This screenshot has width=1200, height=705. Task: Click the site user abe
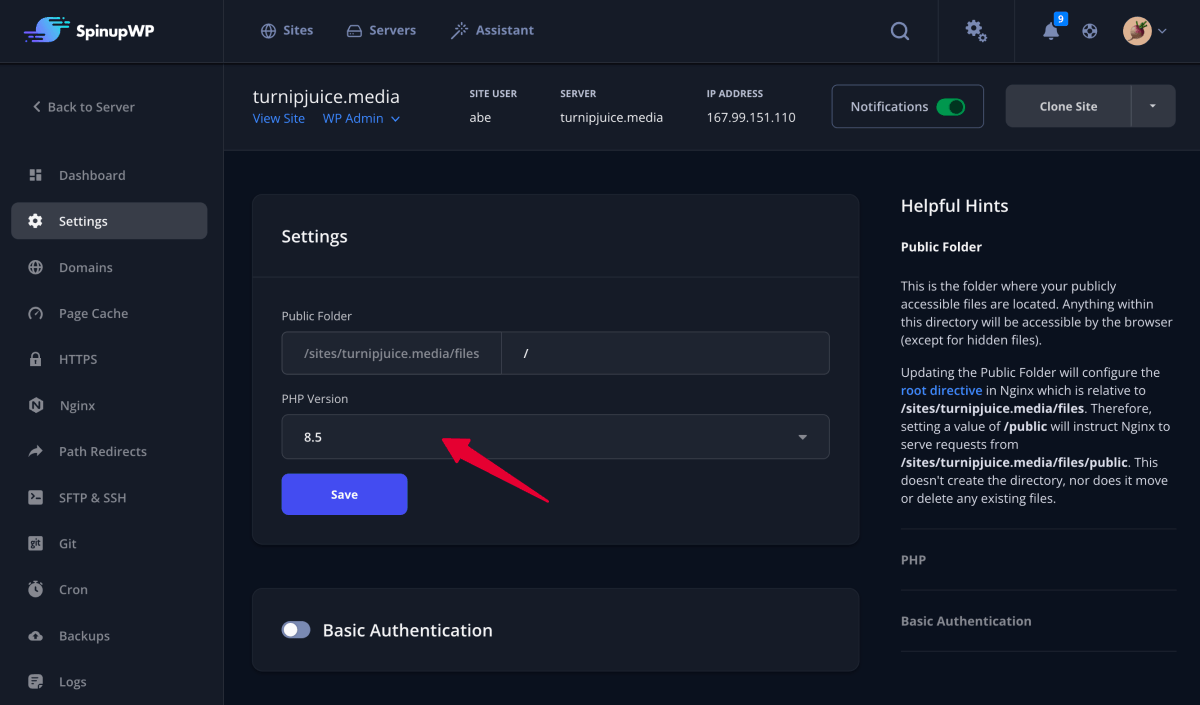480,117
